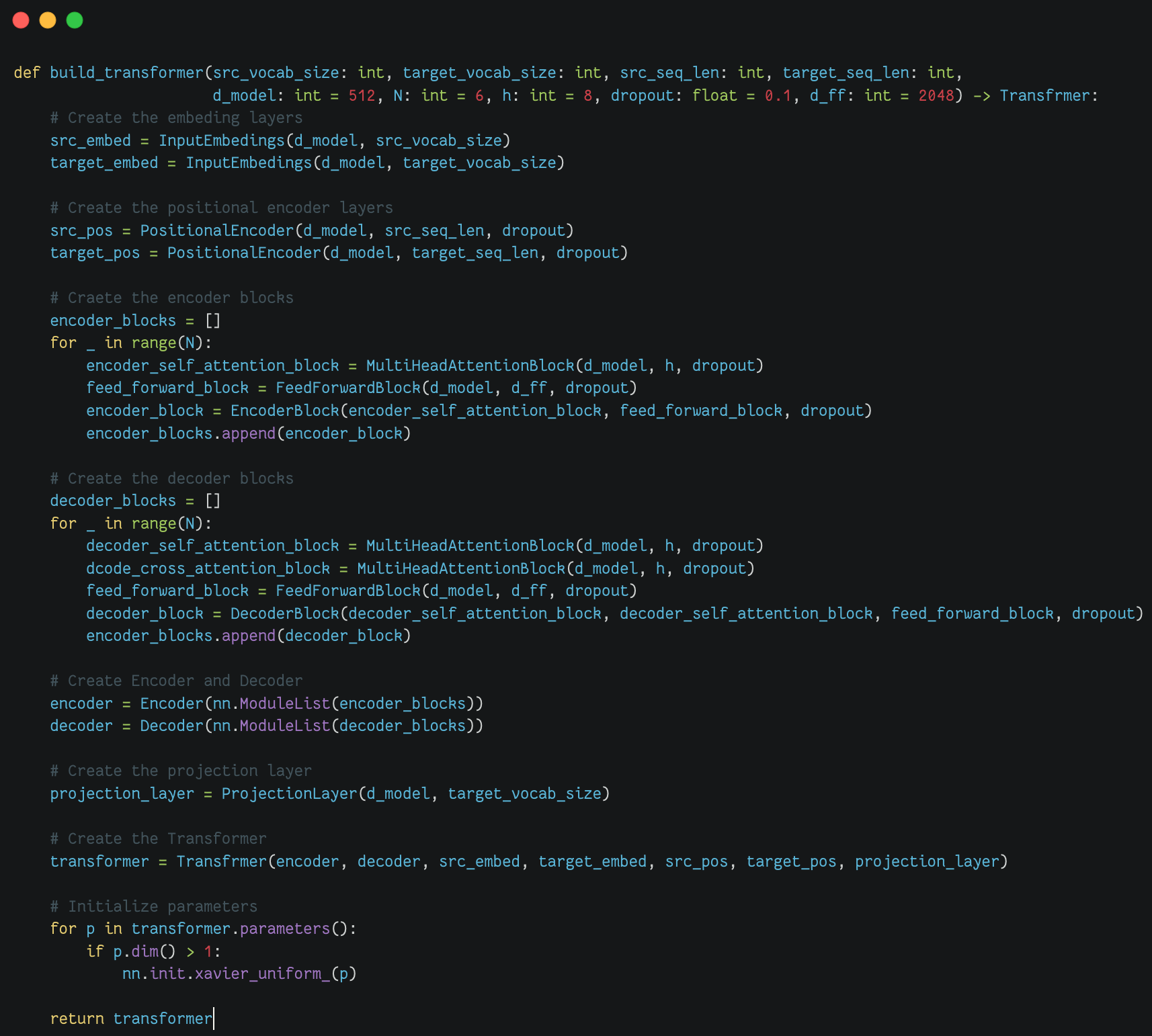The height and width of the screenshot is (1036, 1152).
Task: Click the yellow minimize window button
Action: tap(48, 20)
